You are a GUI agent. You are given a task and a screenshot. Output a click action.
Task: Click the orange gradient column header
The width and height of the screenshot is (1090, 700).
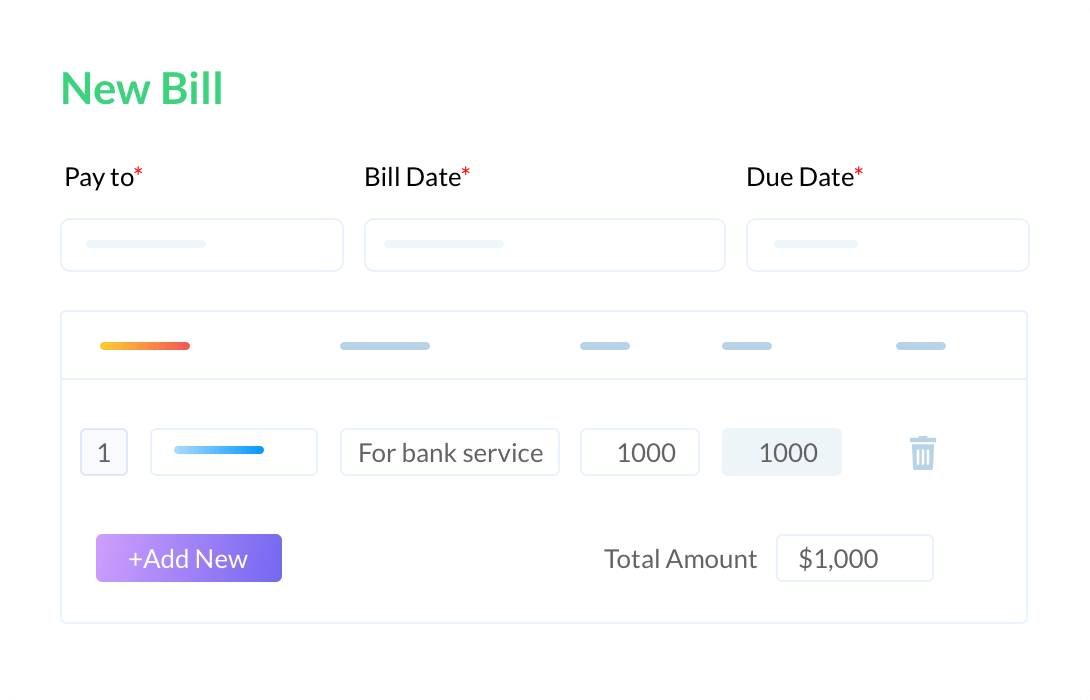(145, 346)
